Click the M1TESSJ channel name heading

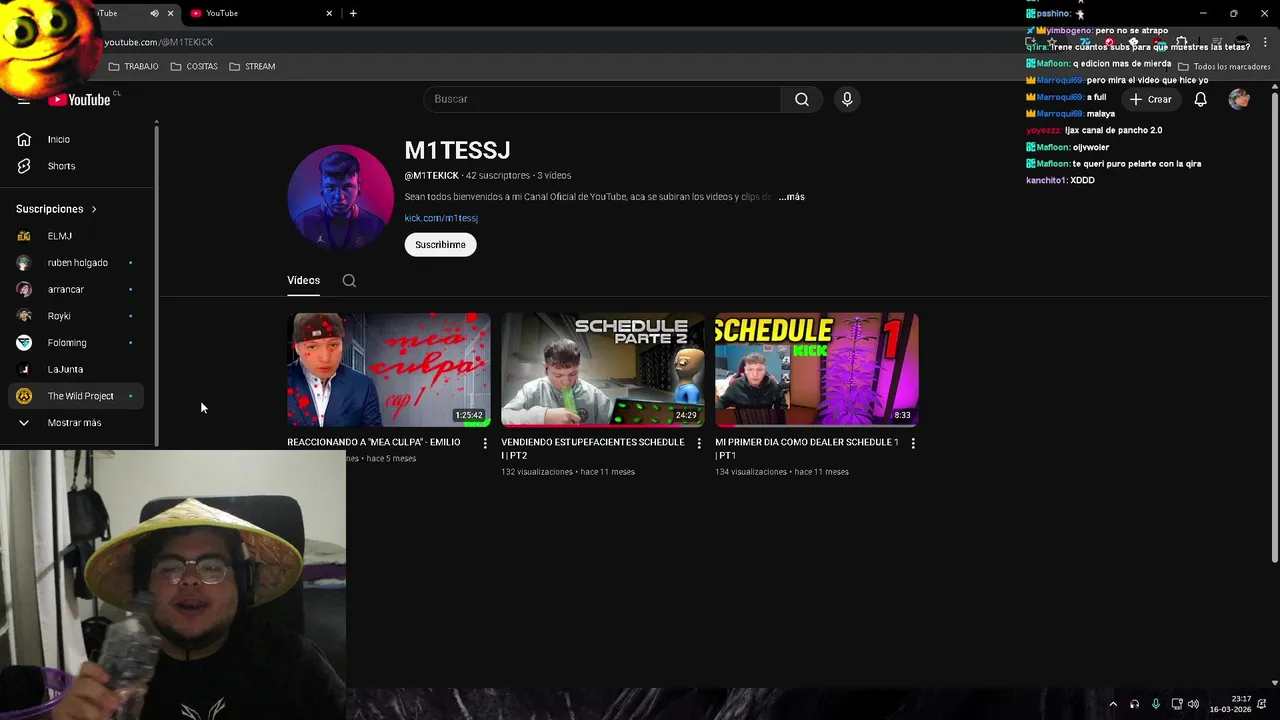pos(457,150)
